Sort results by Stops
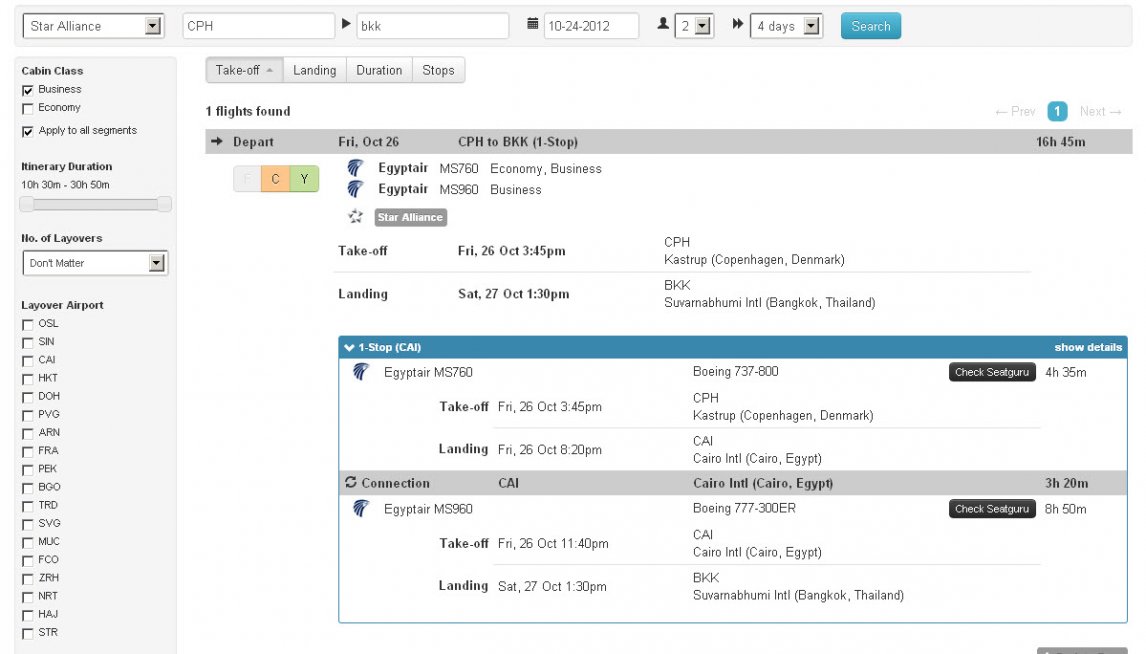 438,70
